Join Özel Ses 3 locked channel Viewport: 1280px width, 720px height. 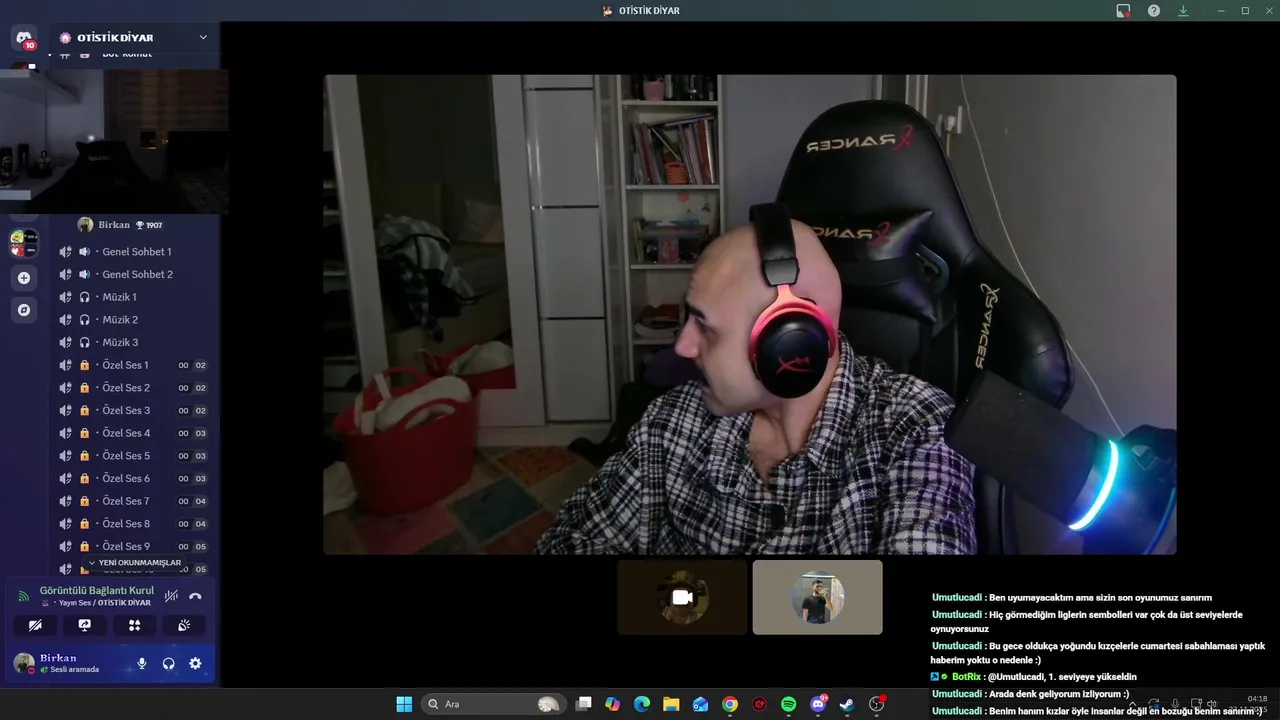click(133, 410)
